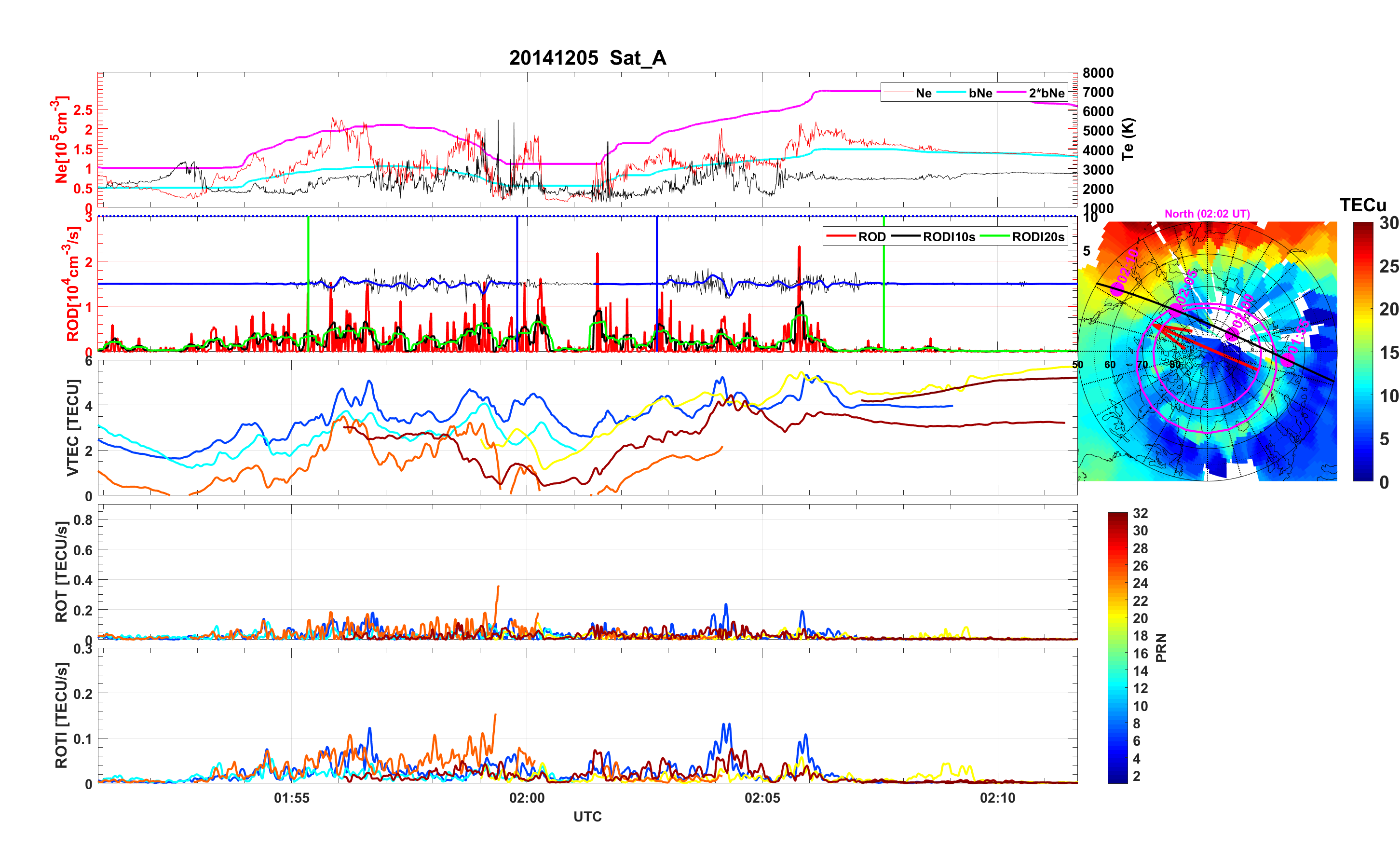1400x847 pixels.
Task: Click the UTC x-axis label
Action: pyautogui.click(x=587, y=817)
